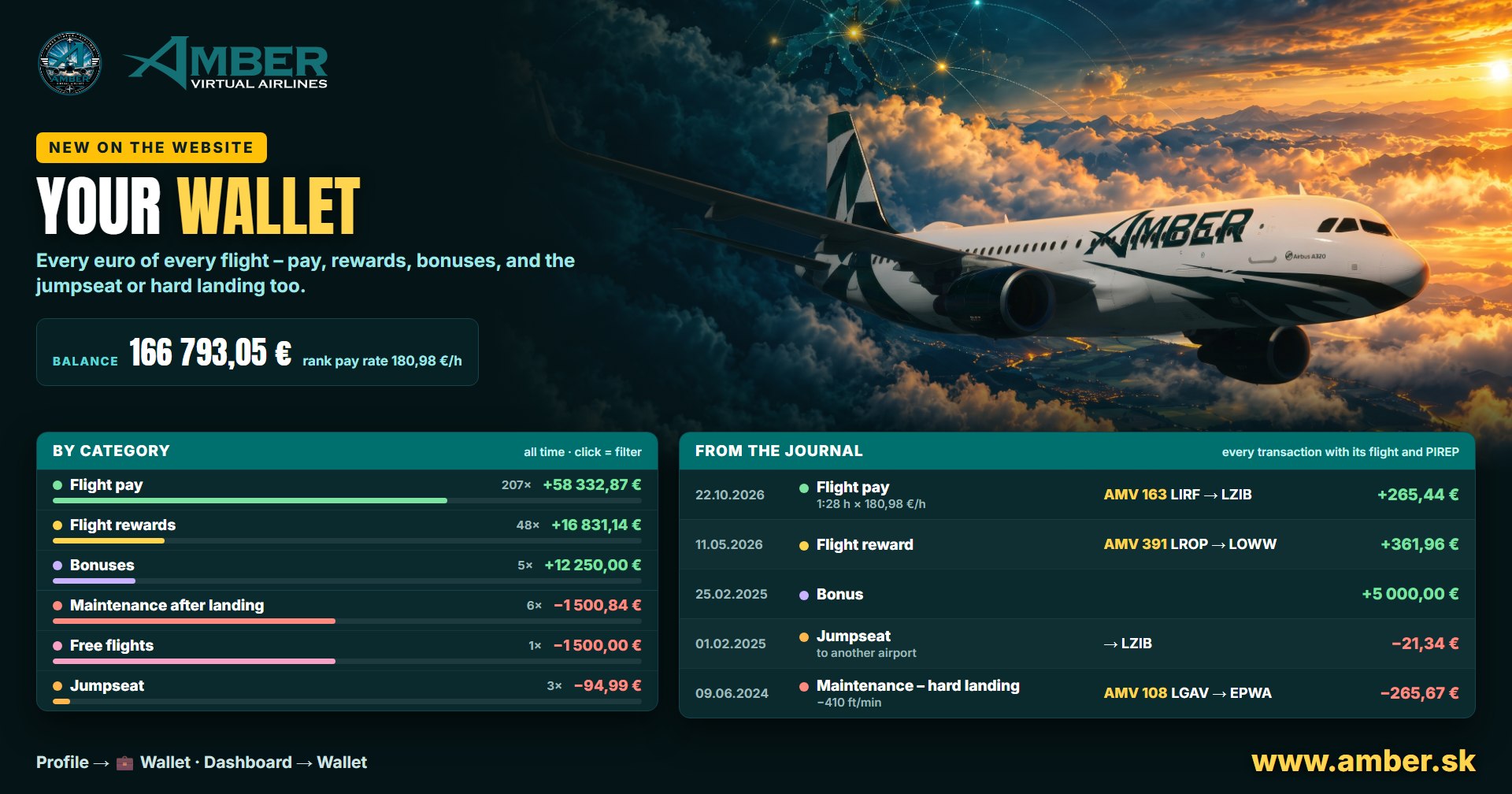Screen dimensions: 1512x794
Task: Click the 22.10.2026 journal date
Action: (x=730, y=495)
